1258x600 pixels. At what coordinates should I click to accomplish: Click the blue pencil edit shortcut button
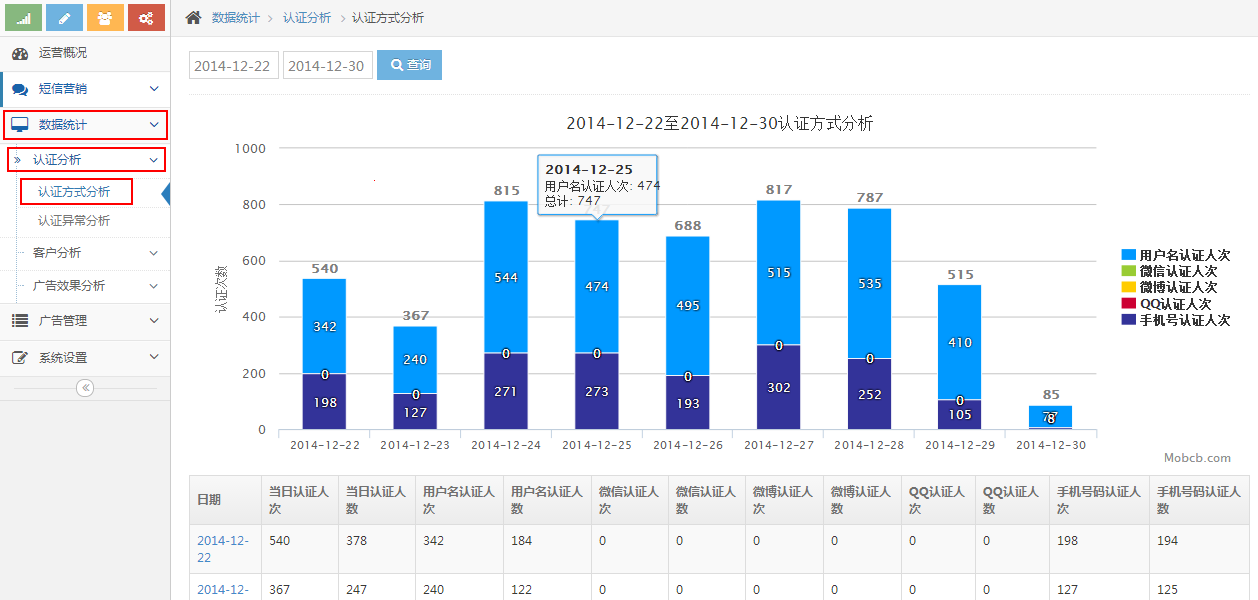[x=64, y=17]
